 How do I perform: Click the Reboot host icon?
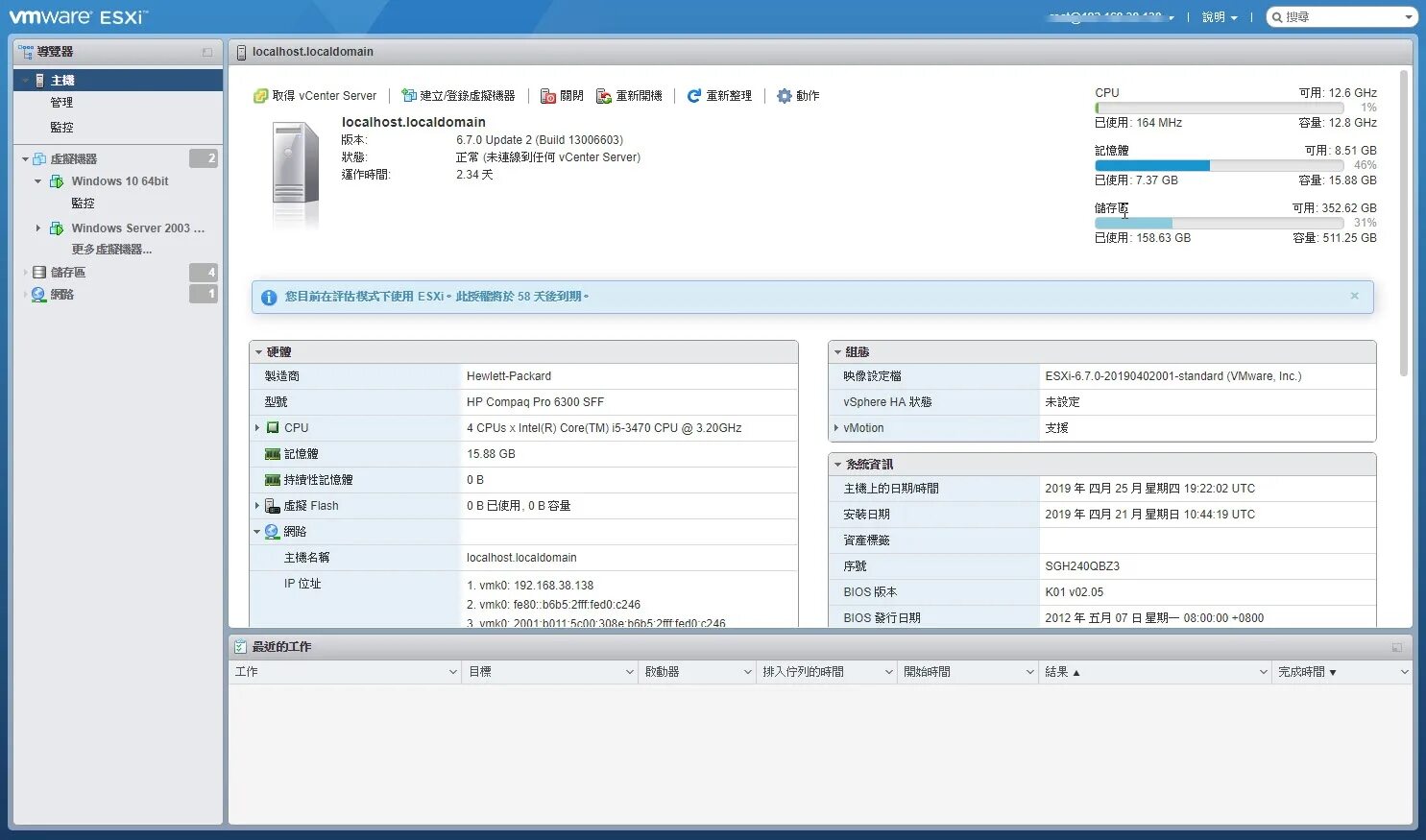click(x=604, y=96)
